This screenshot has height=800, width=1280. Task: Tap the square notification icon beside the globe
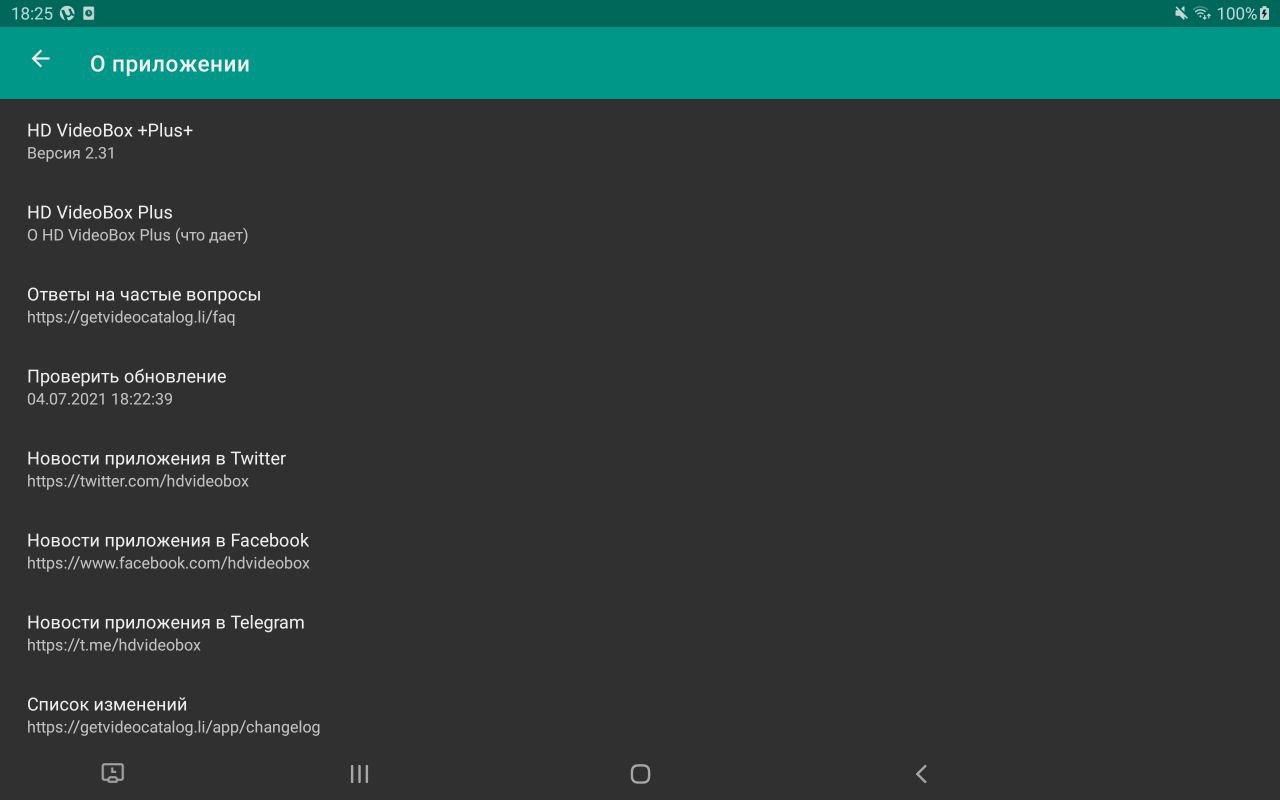click(89, 13)
